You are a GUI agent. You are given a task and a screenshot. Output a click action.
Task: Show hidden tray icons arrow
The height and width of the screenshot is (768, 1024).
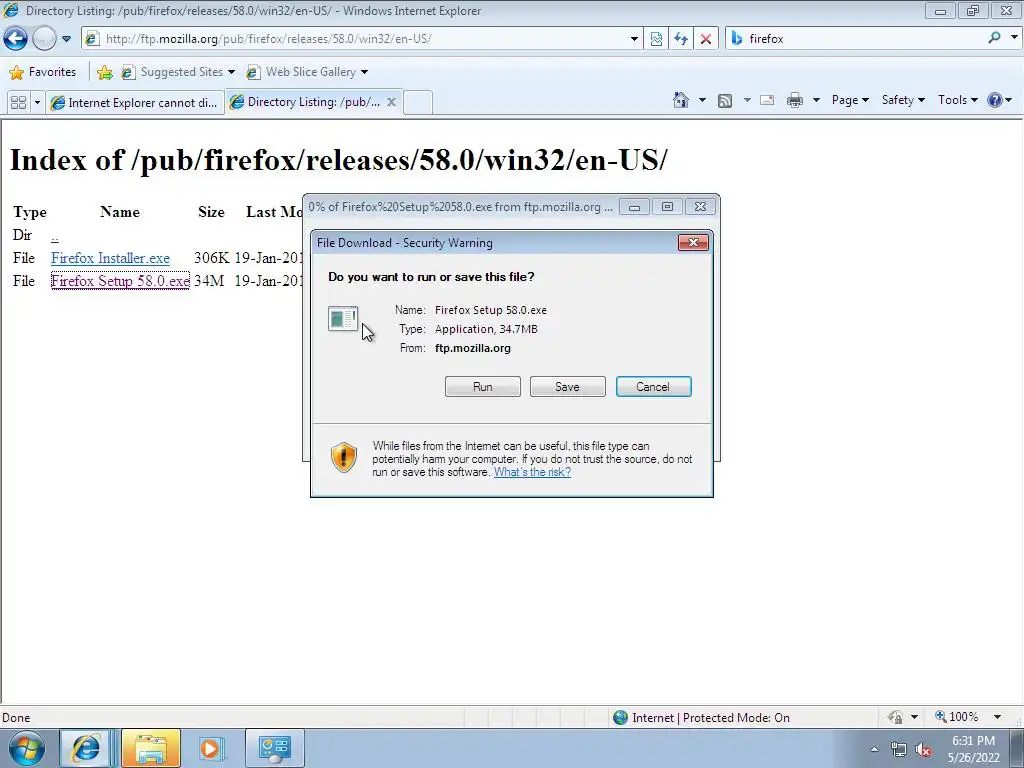click(x=874, y=749)
